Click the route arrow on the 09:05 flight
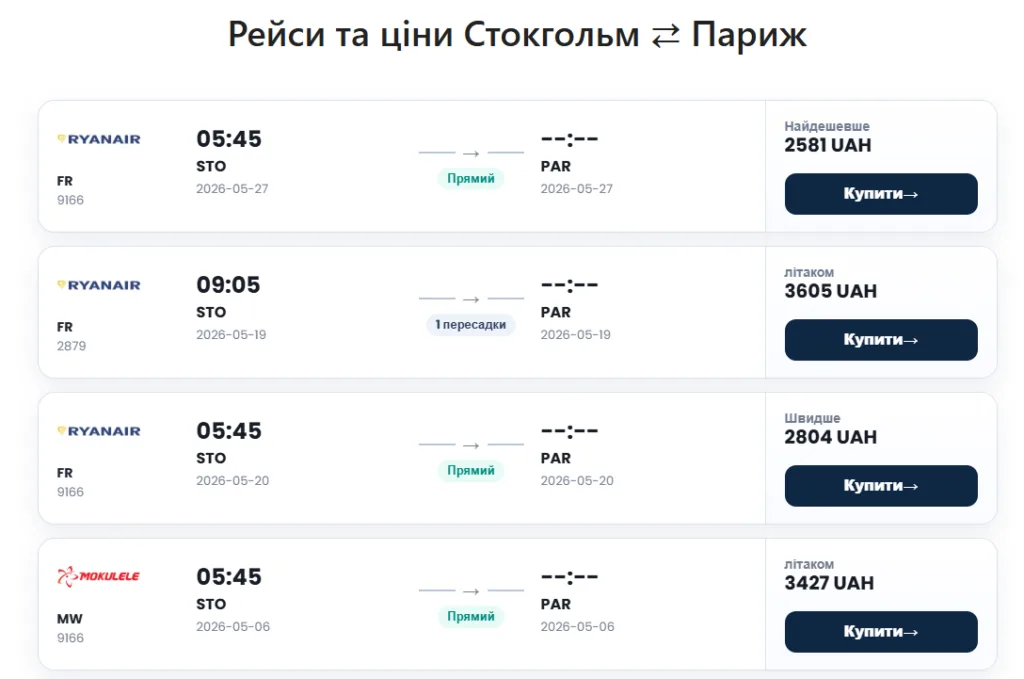Screen dimensions: 1024x679 click(x=471, y=299)
